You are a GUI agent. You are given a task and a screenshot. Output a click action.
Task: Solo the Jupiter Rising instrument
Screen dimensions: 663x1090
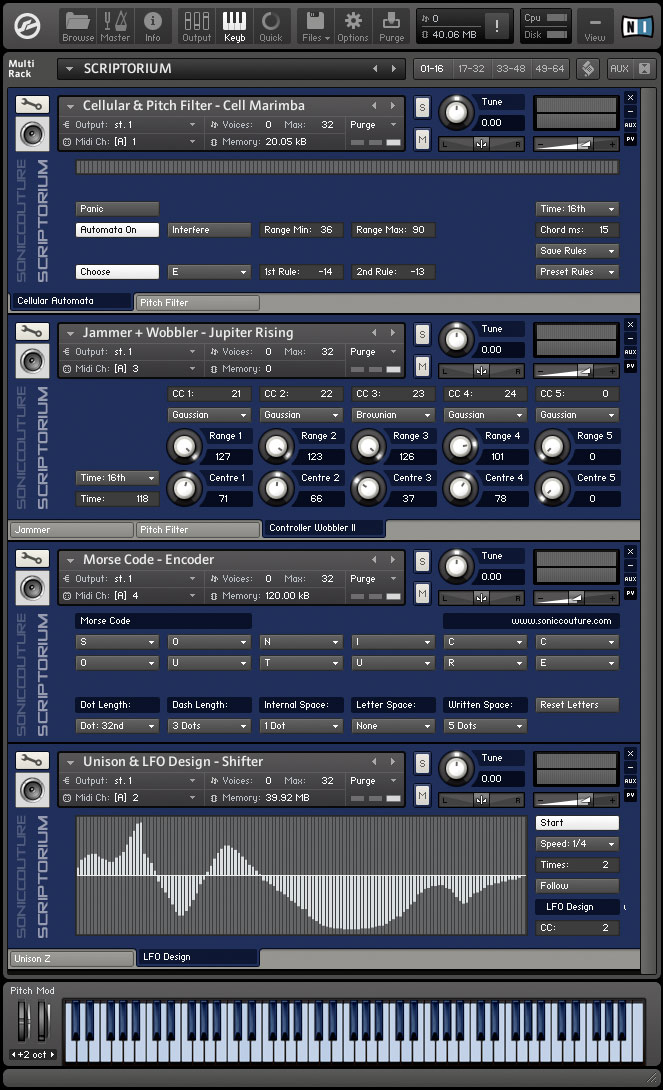[x=422, y=334]
